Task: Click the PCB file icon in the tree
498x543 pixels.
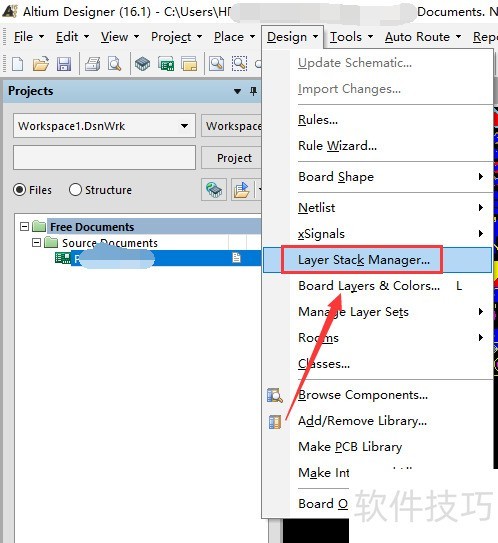Action: pyautogui.click(x=63, y=258)
